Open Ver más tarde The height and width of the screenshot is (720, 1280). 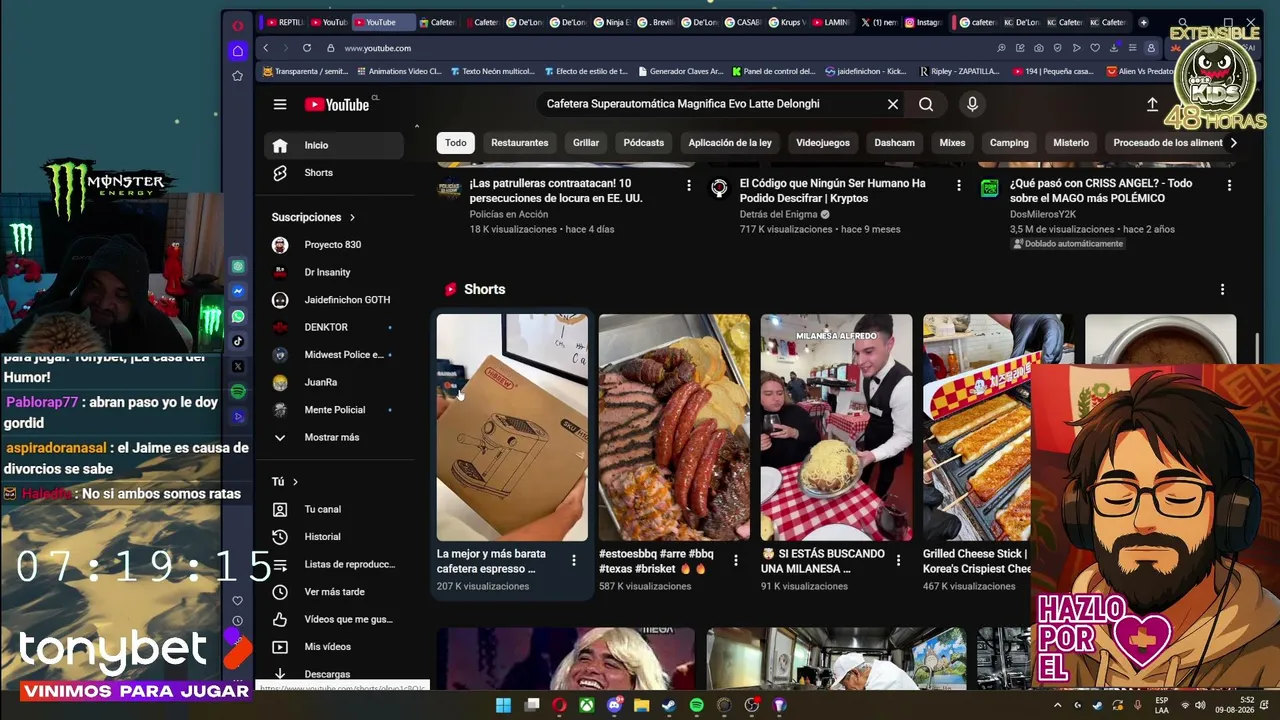(x=334, y=592)
